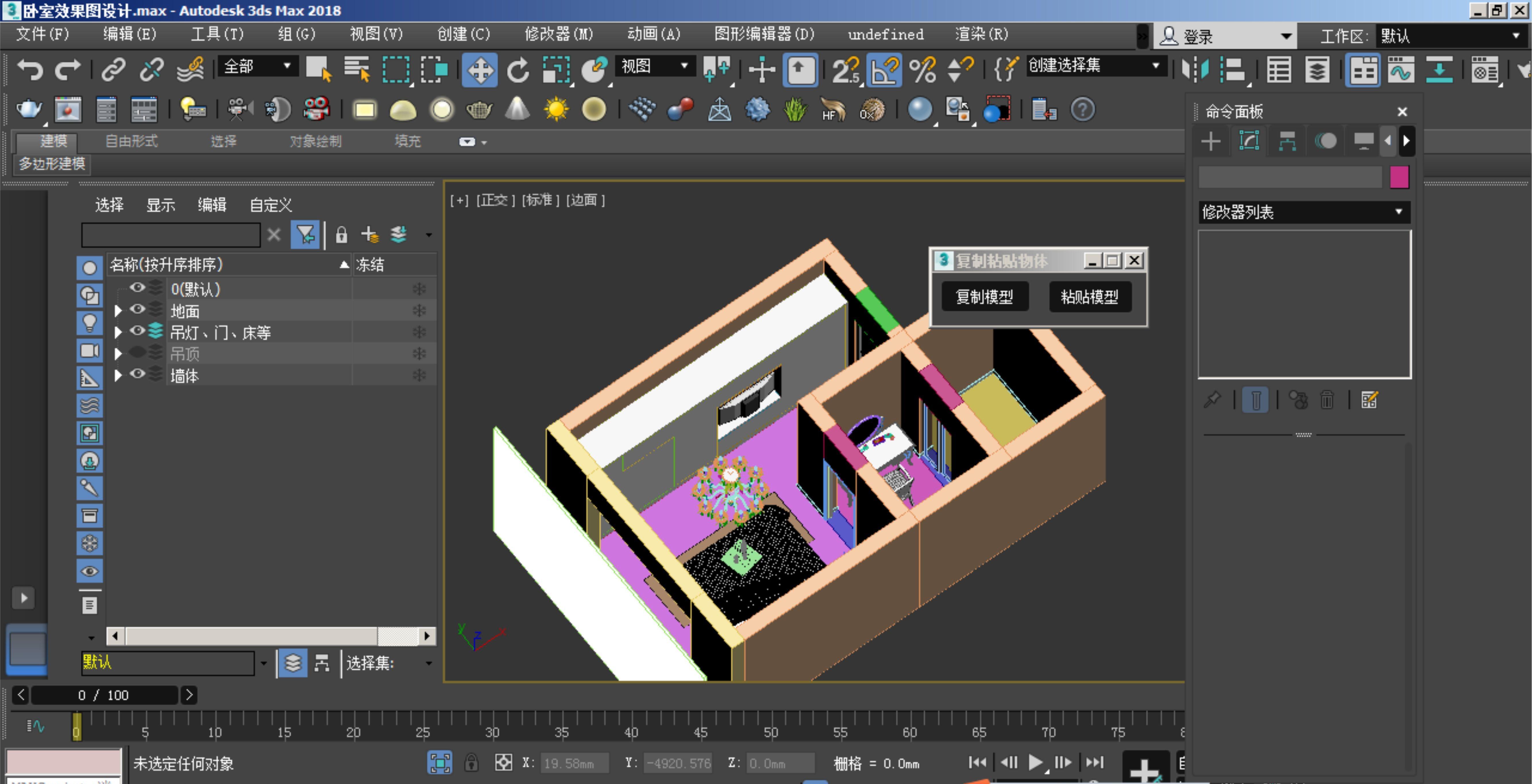This screenshot has height=784, width=1532.
Task: Click the Undo arrow icon
Action: pos(30,70)
